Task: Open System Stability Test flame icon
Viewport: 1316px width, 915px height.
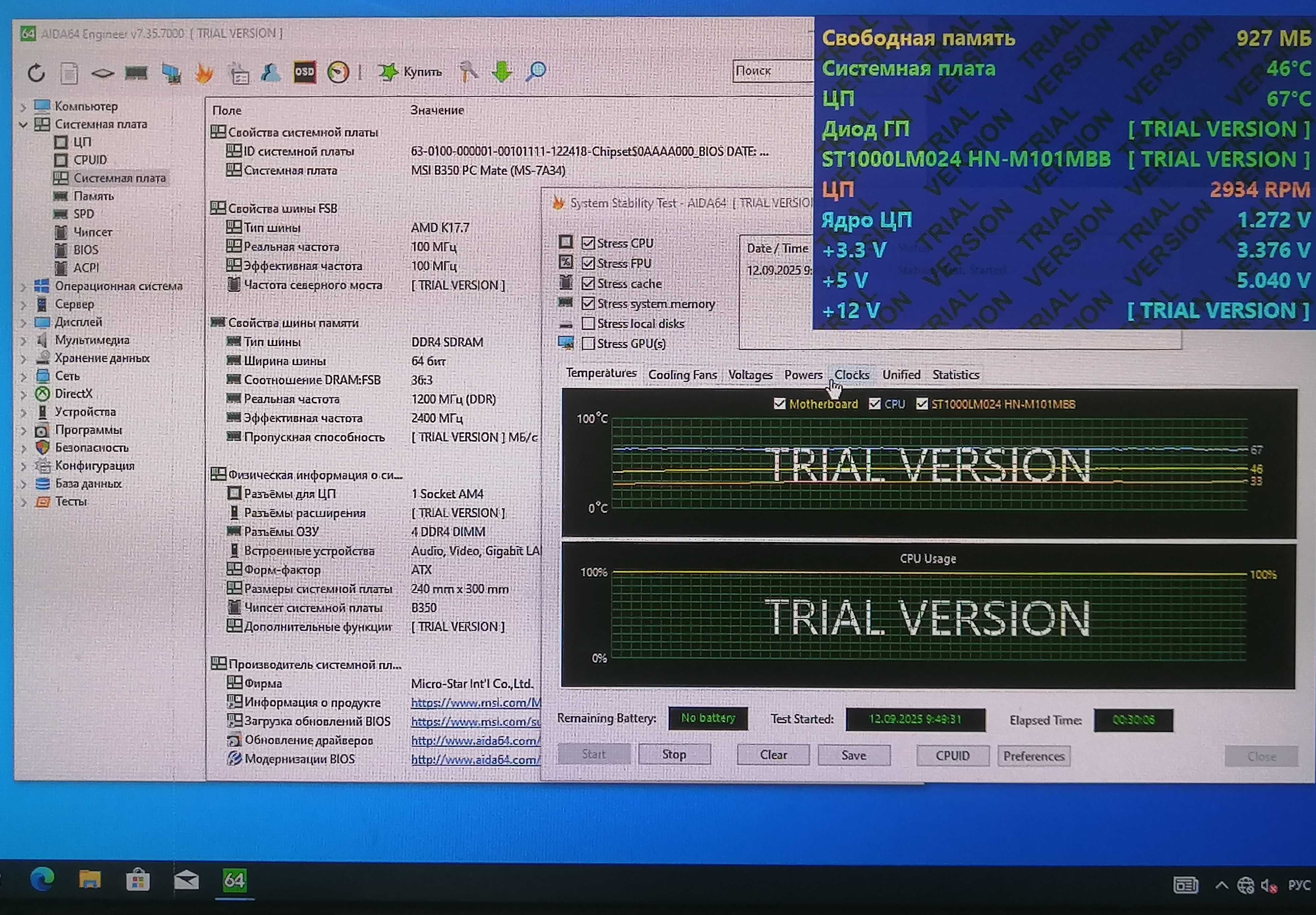Action: [203, 73]
